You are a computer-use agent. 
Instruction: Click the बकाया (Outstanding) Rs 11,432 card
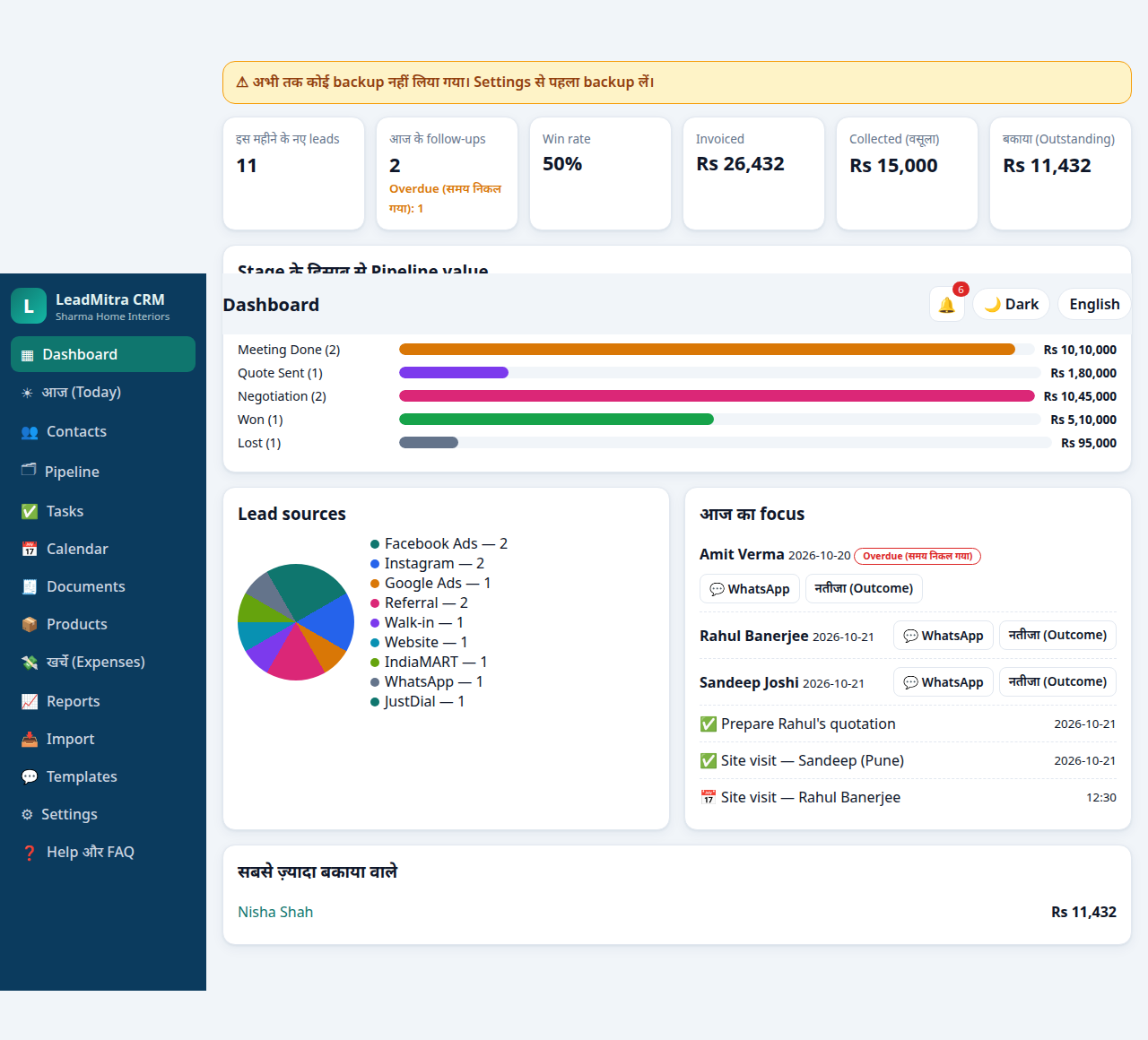(x=1060, y=174)
